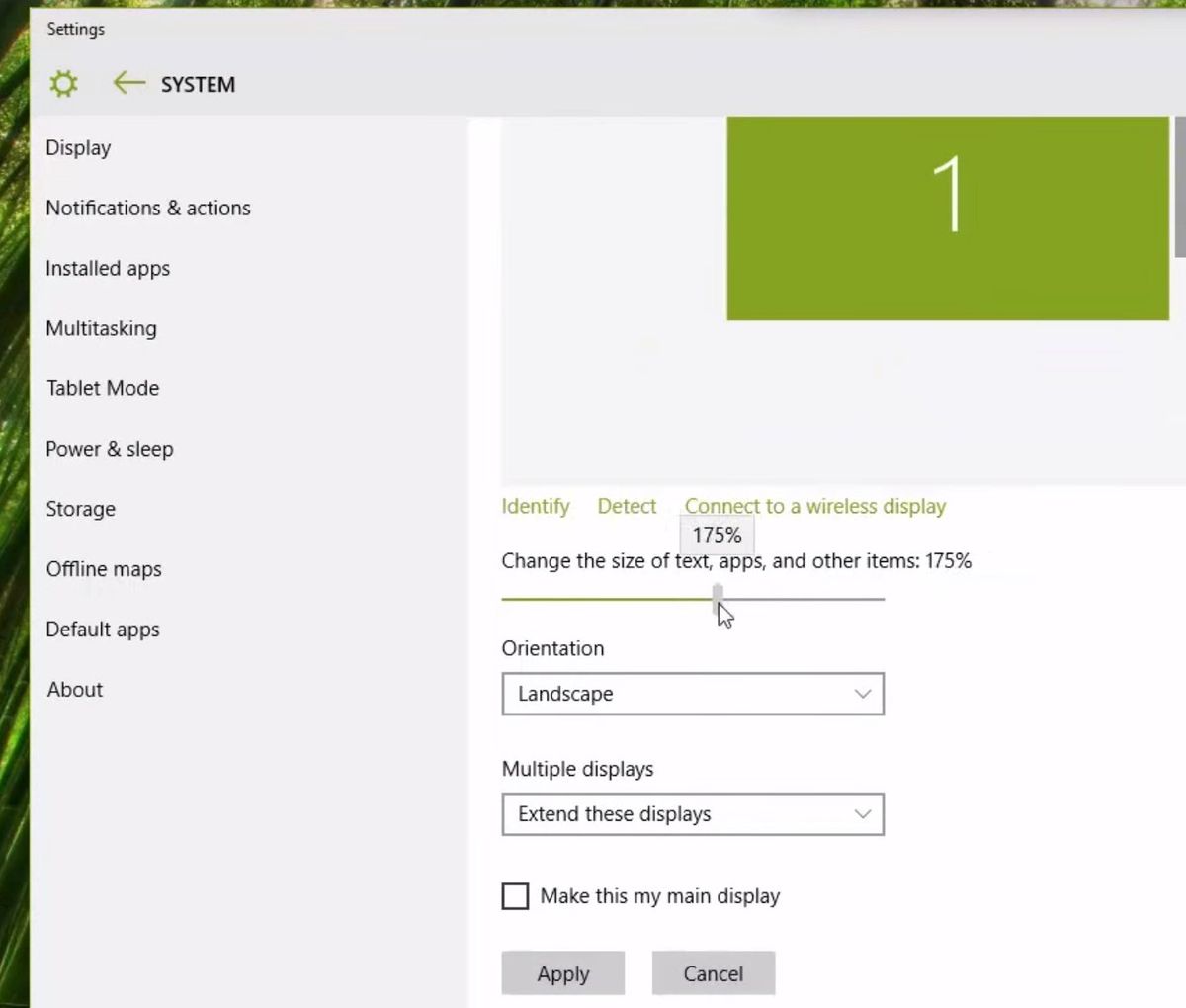This screenshot has width=1186, height=1008.
Task: Click the Detect link
Action: coord(627,506)
